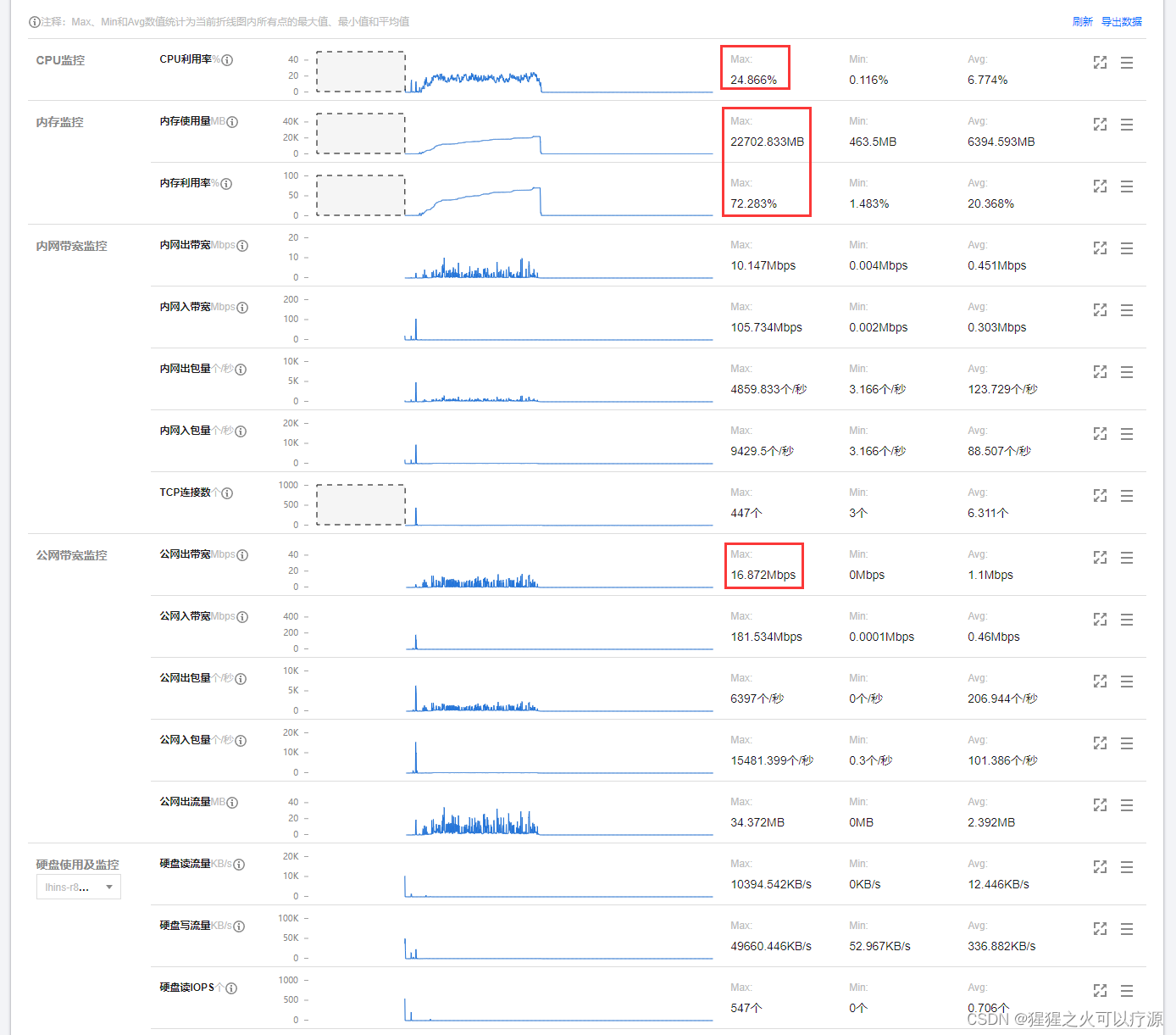Open the 公网出流量 chart options menu
This screenshot has height=1035, width=1176.
point(1127,805)
